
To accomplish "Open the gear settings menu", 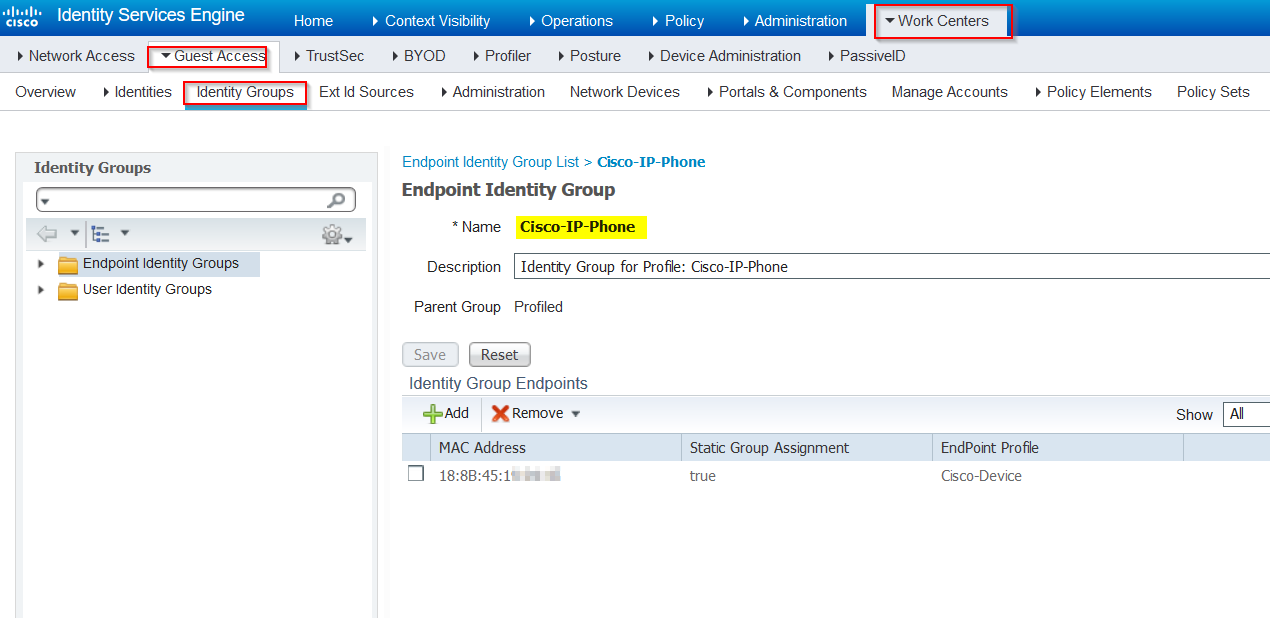I will click(x=332, y=234).
